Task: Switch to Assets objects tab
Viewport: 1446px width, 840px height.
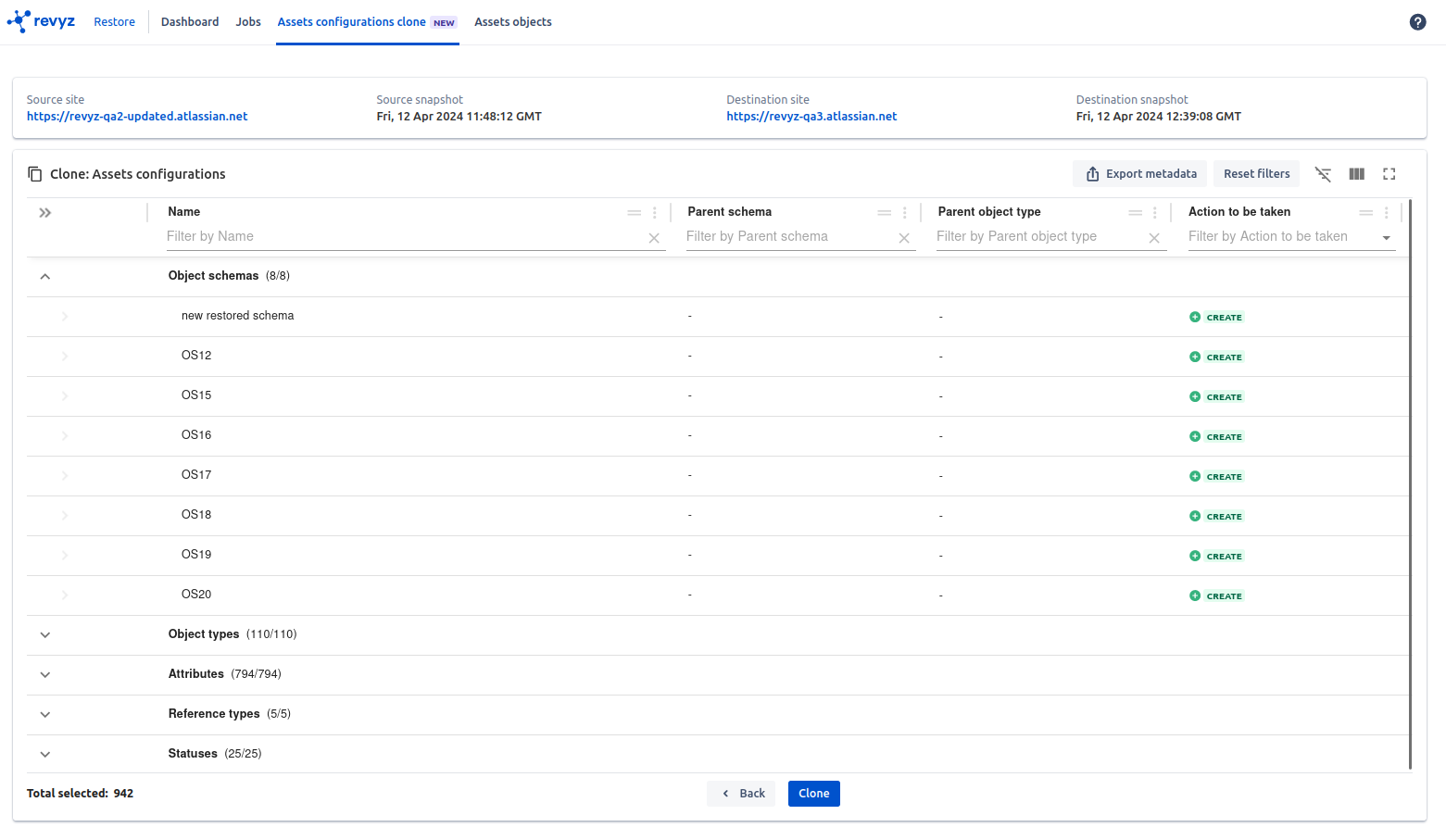Action: 513,22
